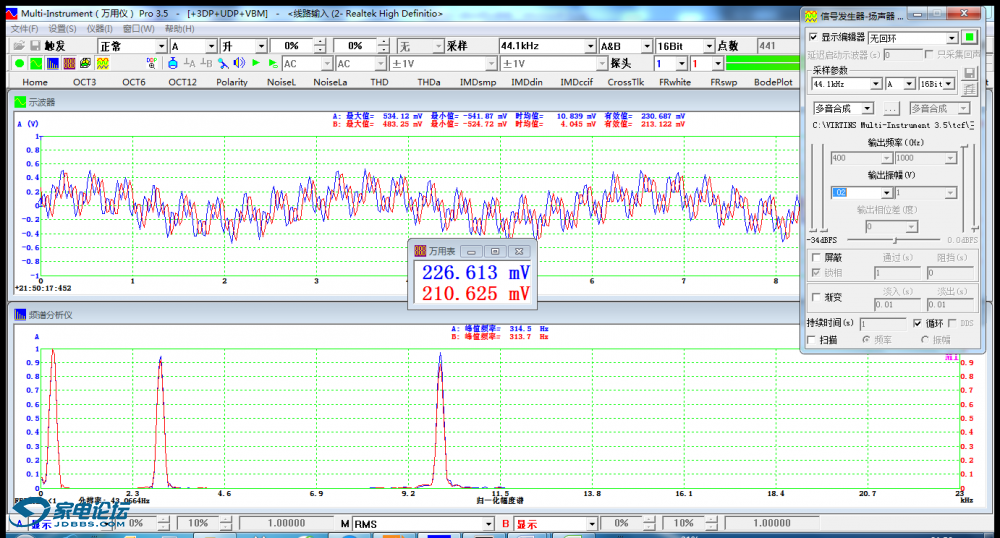Open the 3D spectrogram cube icon
This screenshot has width=1000, height=538.
point(85,64)
